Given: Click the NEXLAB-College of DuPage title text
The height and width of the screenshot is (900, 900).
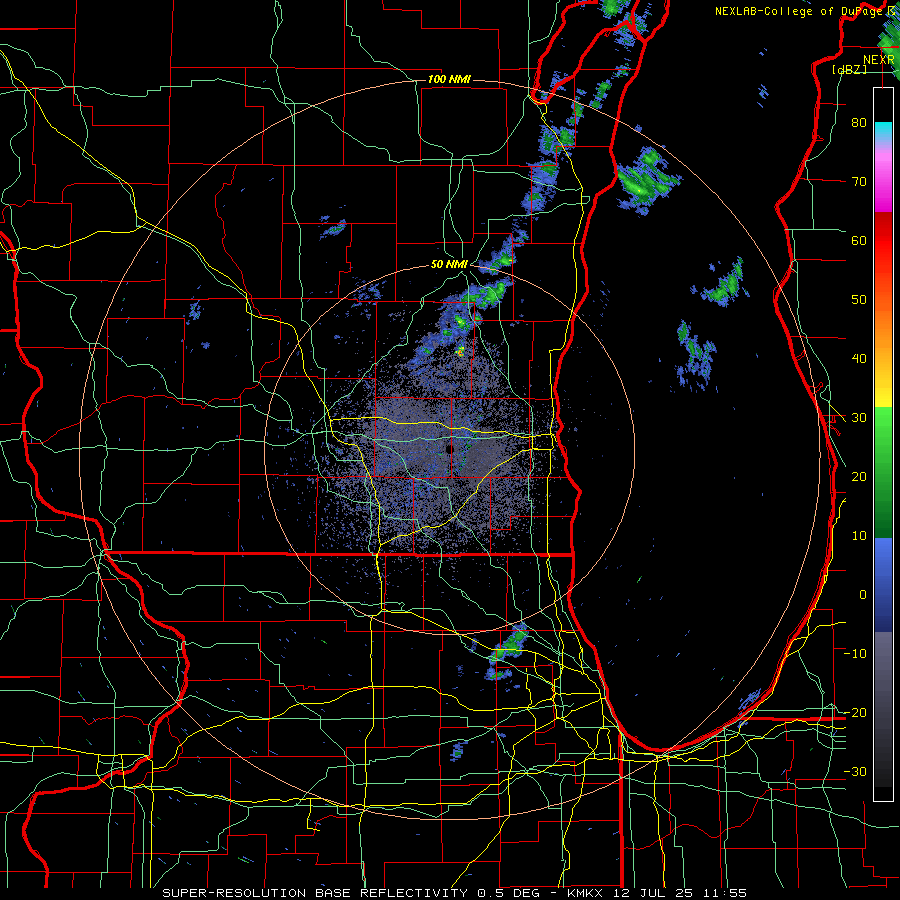Looking at the screenshot, I should click(801, 11).
